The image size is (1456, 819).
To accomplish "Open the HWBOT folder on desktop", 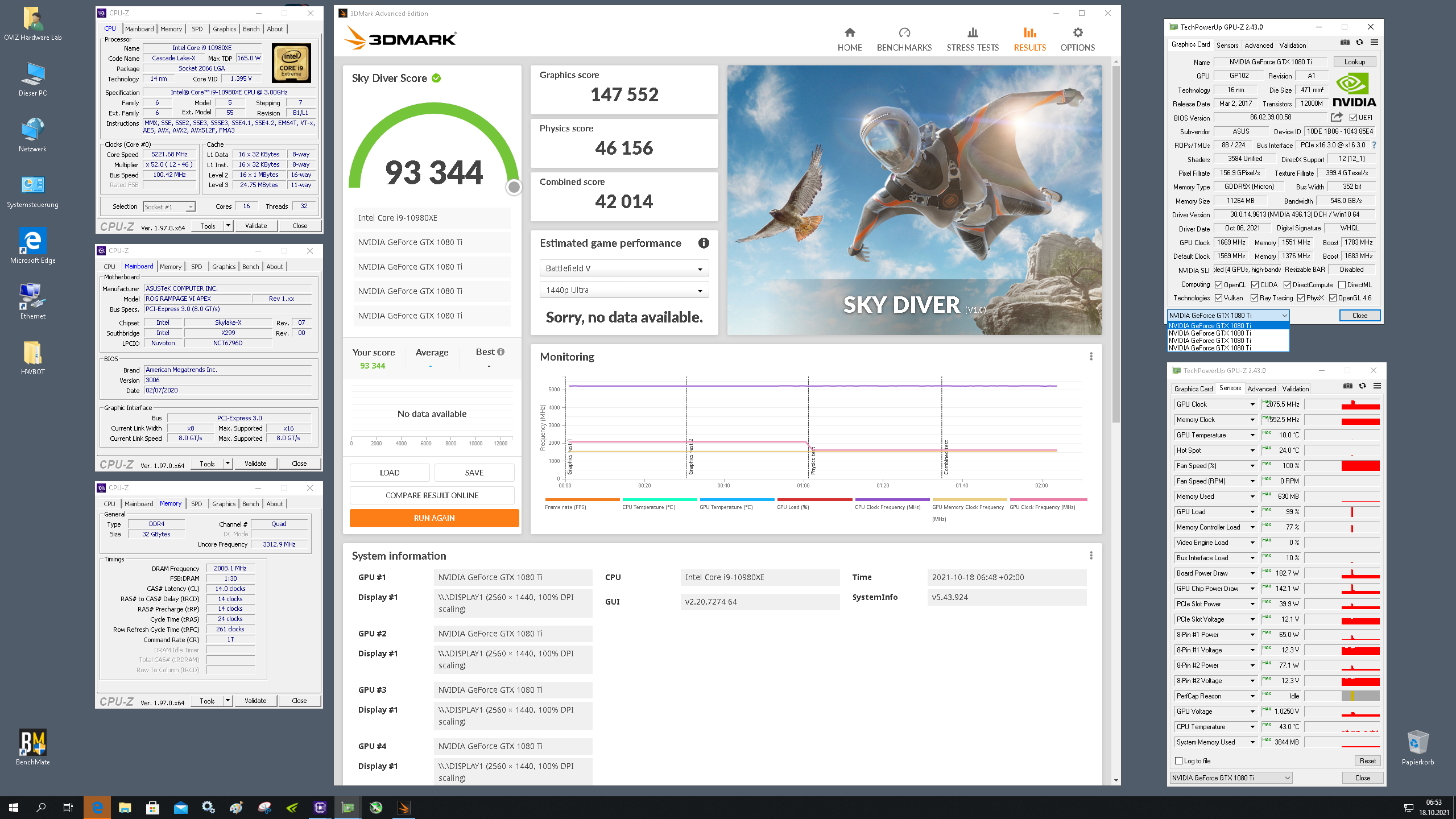I will coord(33,357).
